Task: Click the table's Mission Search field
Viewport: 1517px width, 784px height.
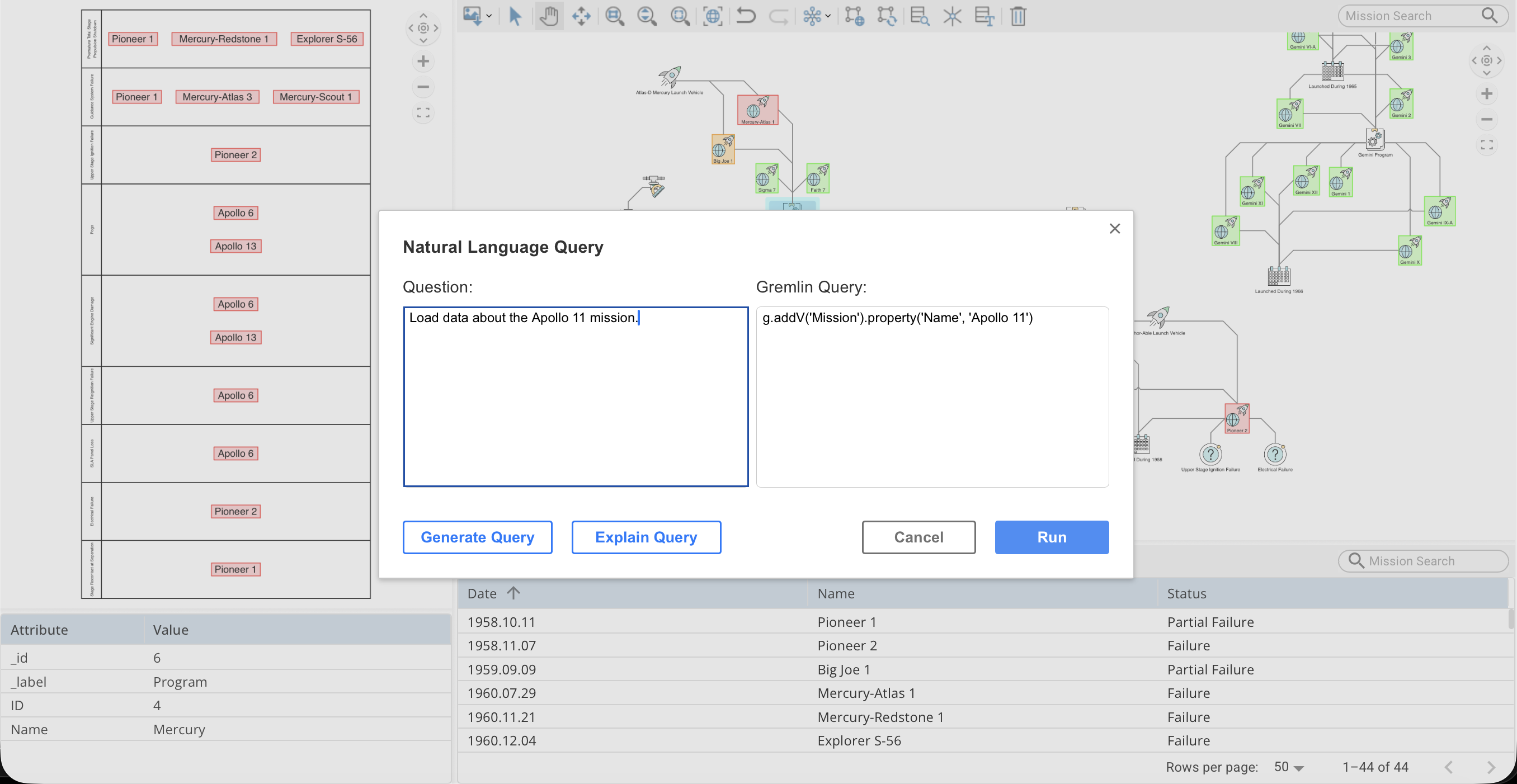Action: point(1423,561)
